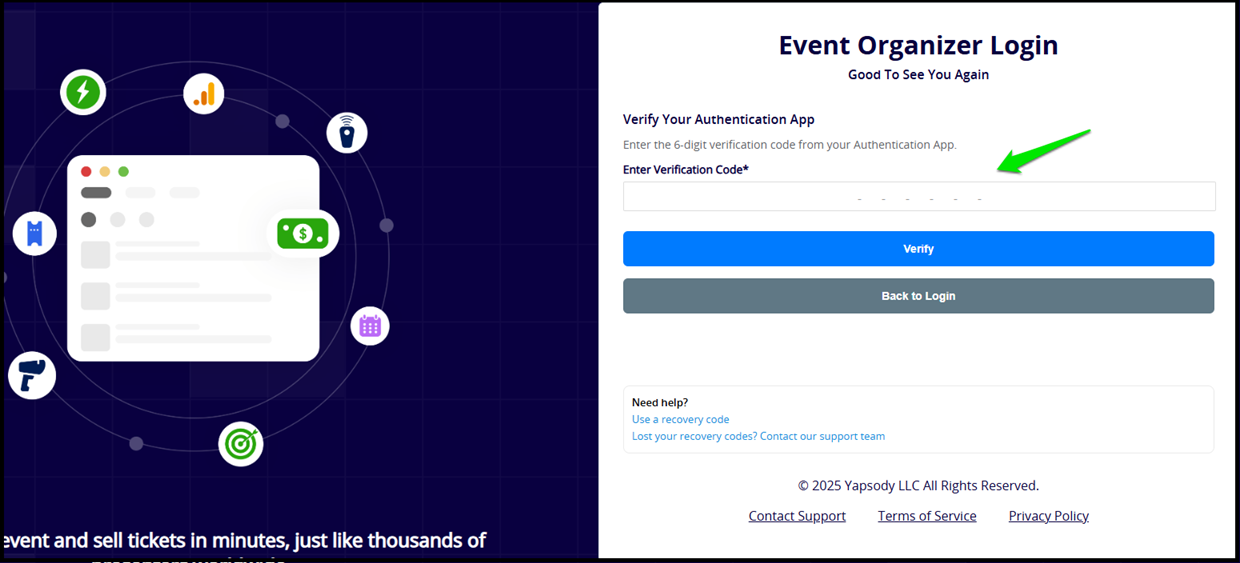Select the orange bar chart analytics icon
This screenshot has width=1240, height=563.
click(x=204, y=94)
